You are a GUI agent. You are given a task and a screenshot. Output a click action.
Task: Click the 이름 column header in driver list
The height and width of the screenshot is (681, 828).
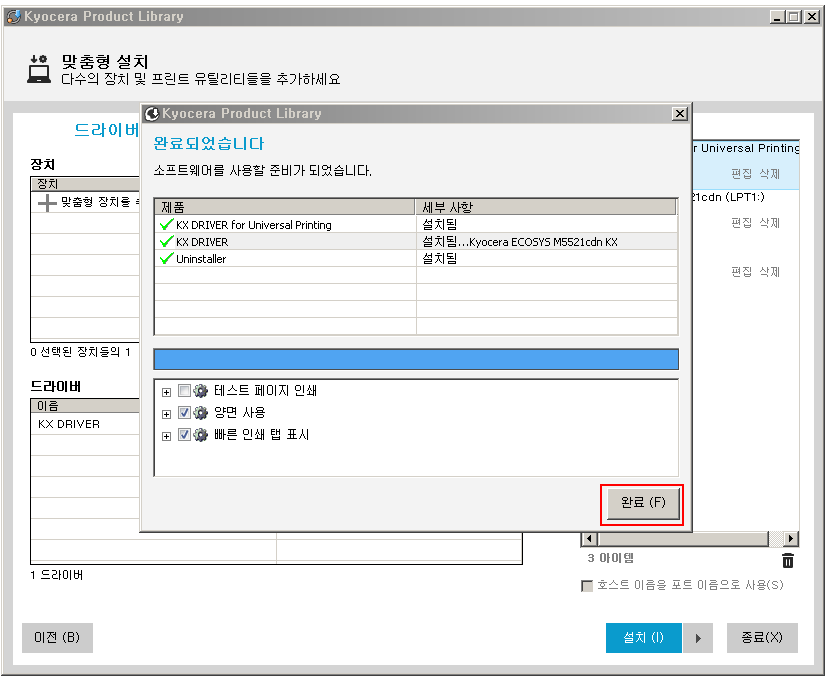coord(86,405)
